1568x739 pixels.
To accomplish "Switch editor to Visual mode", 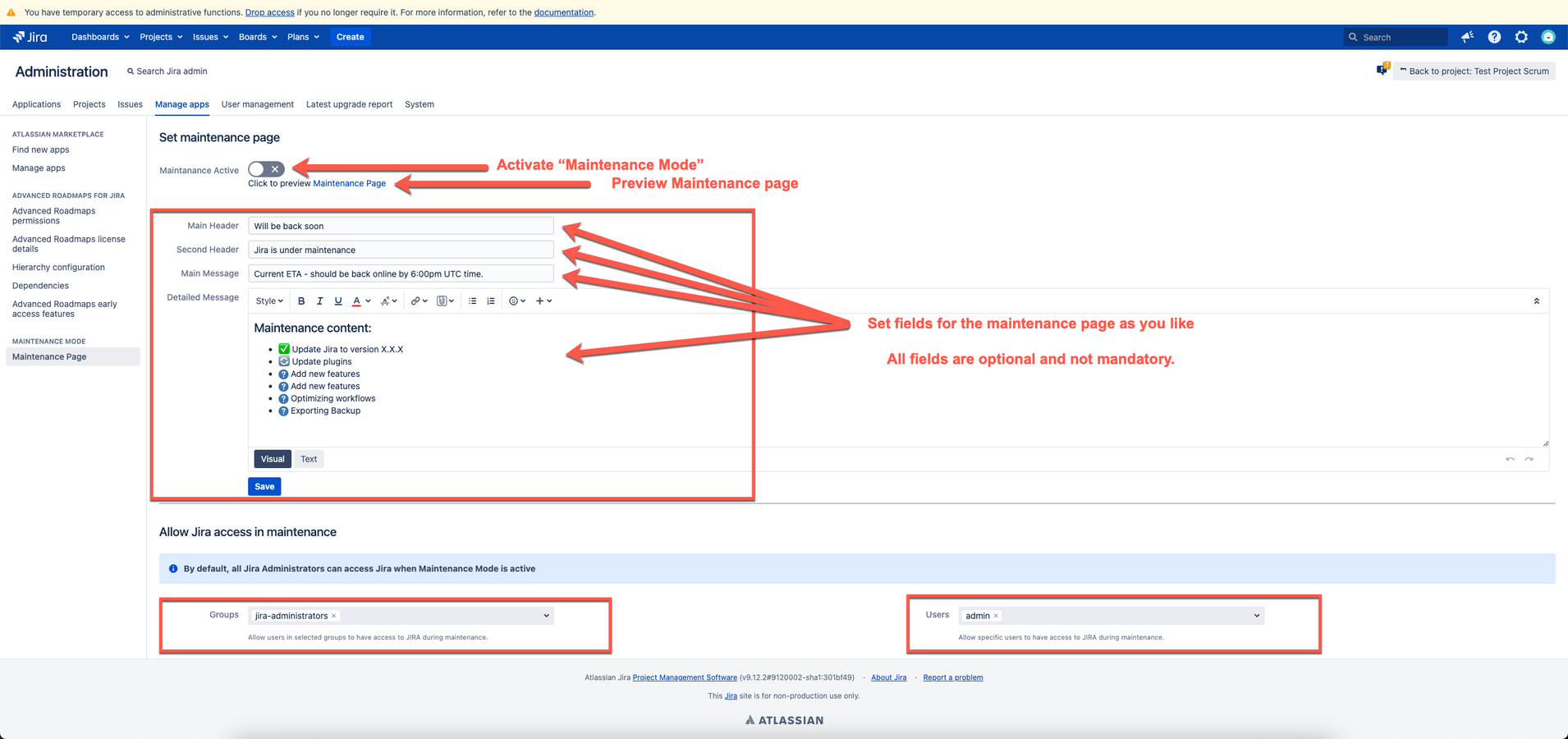I will coord(273,459).
